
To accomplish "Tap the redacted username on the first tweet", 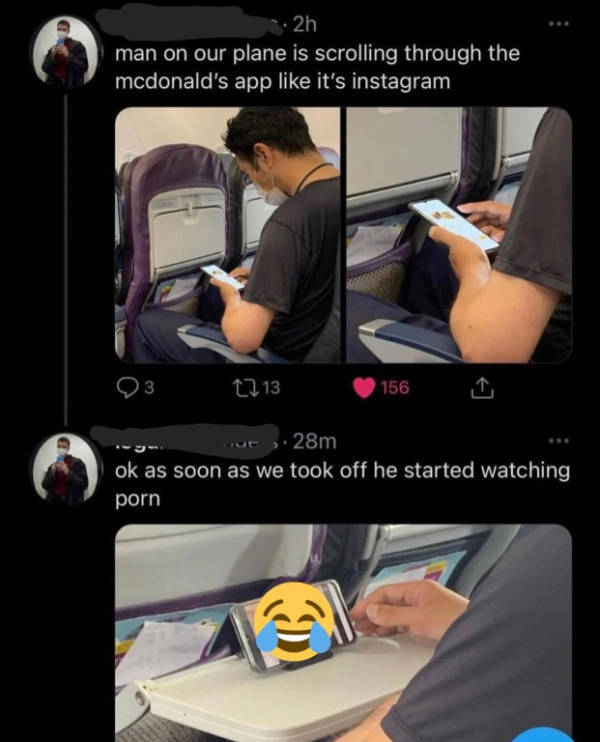I will pos(189,23).
